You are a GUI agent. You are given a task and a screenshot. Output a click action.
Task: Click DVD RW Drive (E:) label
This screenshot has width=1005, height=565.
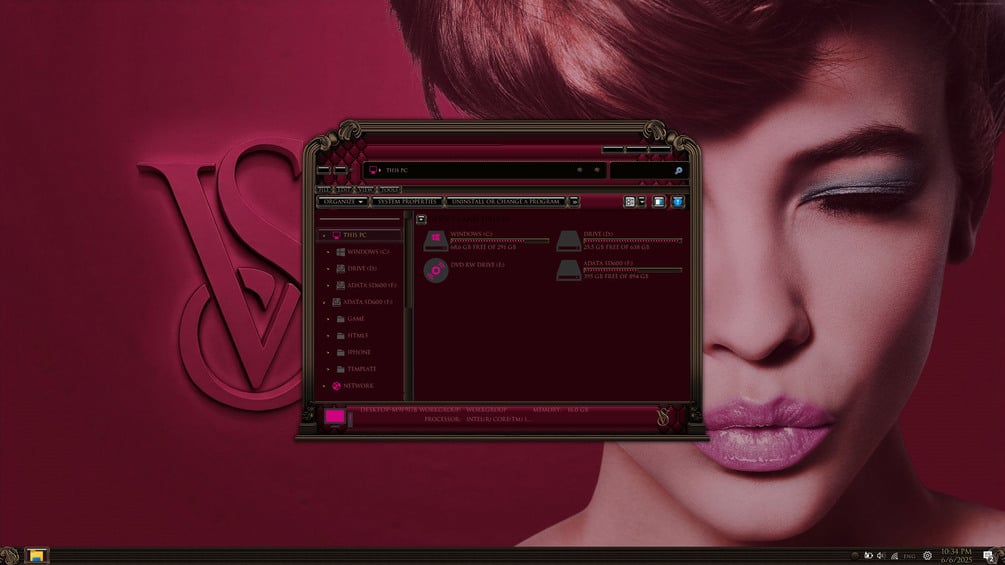point(478,265)
